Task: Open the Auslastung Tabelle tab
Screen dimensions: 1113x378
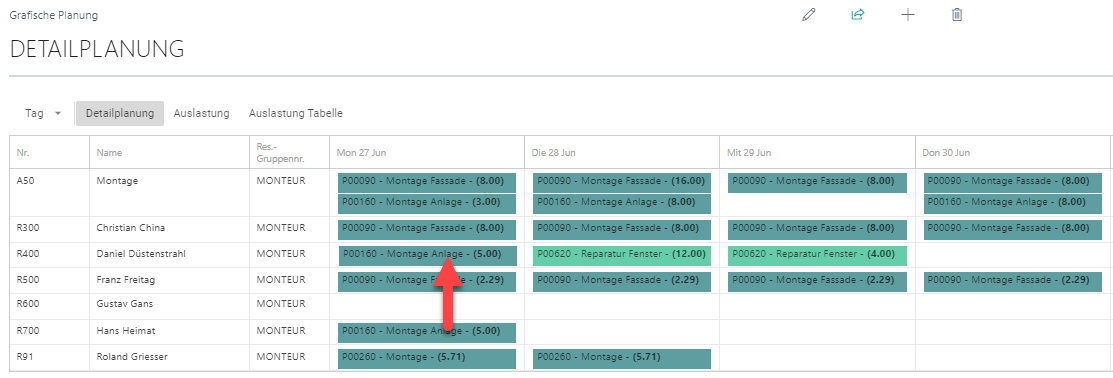Action: pyautogui.click(x=296, y=113)
